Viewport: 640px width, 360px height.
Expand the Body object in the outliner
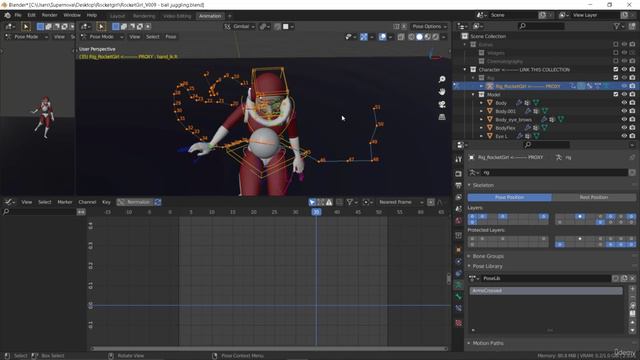pyautogui.click(x=481, y=103)
